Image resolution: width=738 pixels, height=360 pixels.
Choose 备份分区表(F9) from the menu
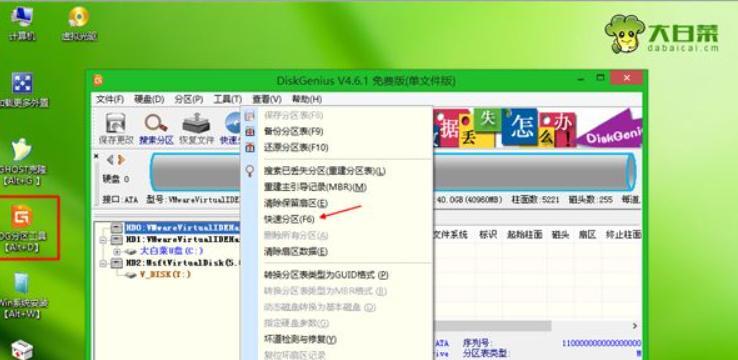pos(294,132)
